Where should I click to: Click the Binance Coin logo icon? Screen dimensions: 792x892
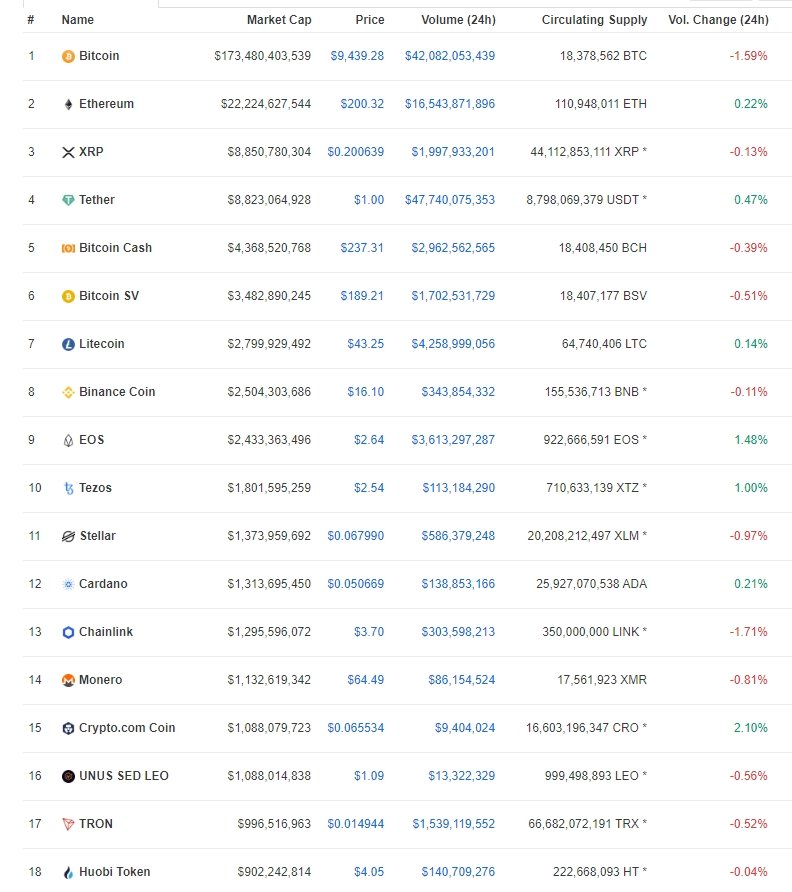[68, 392]
